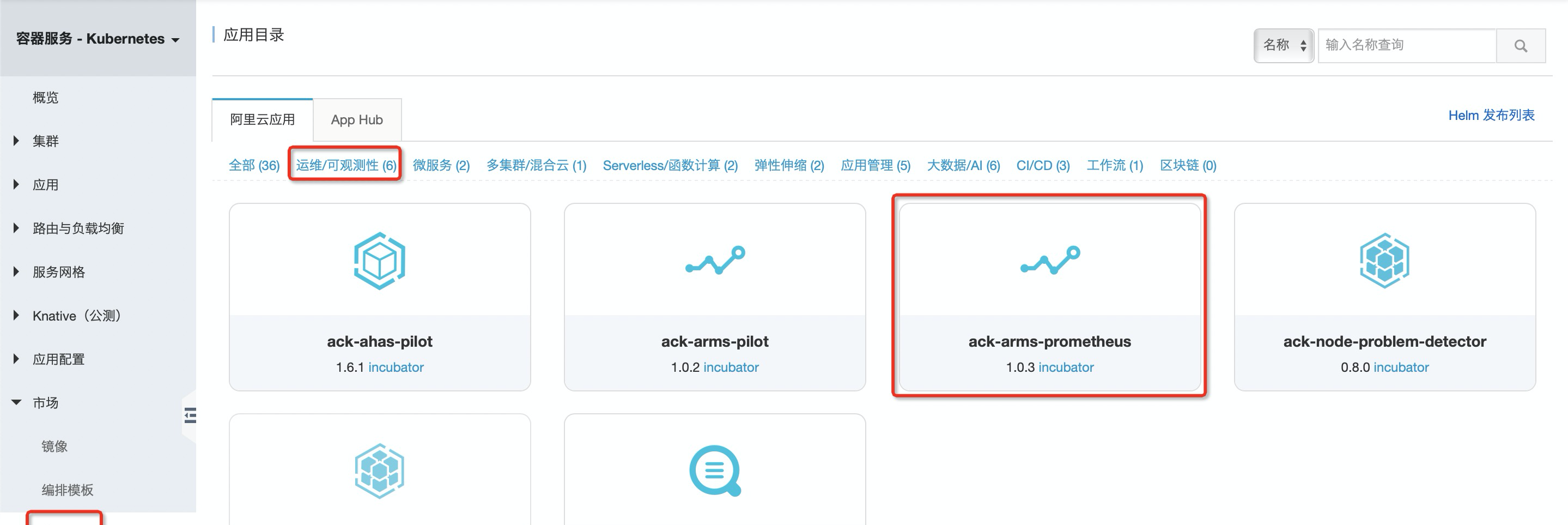Viewport: 1568px width, 525px height.
Task: Click incubator link under ack-node-problem-detector
Action: click(x=1401, y=367)
